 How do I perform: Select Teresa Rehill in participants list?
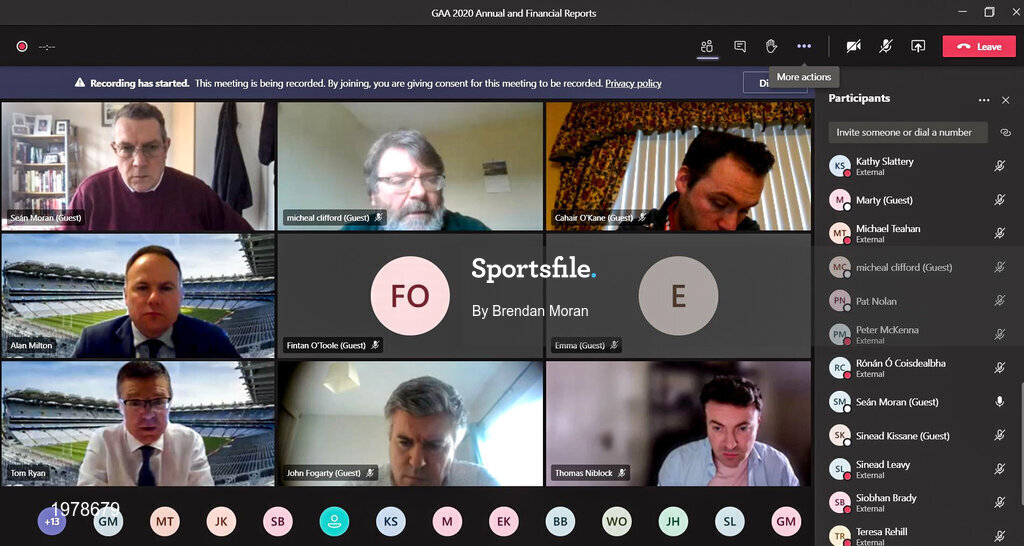[920, 534]
